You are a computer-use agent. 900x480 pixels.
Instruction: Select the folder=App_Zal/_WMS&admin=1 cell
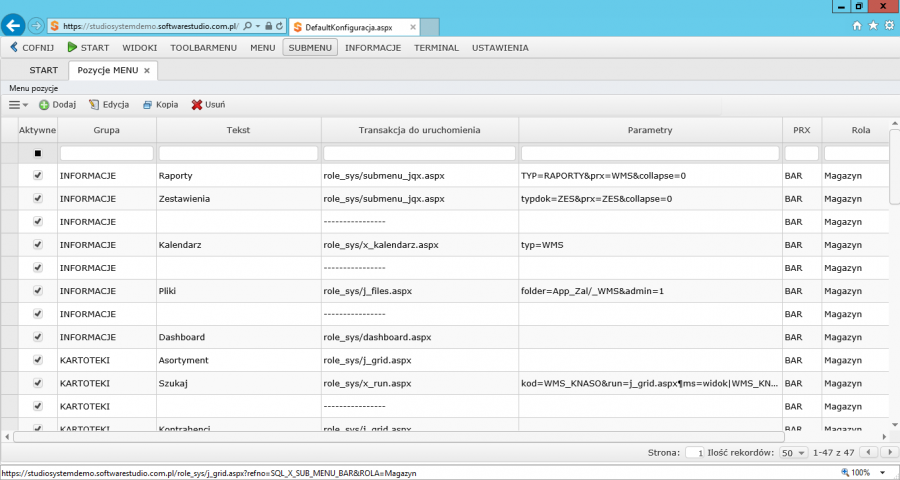650,291
